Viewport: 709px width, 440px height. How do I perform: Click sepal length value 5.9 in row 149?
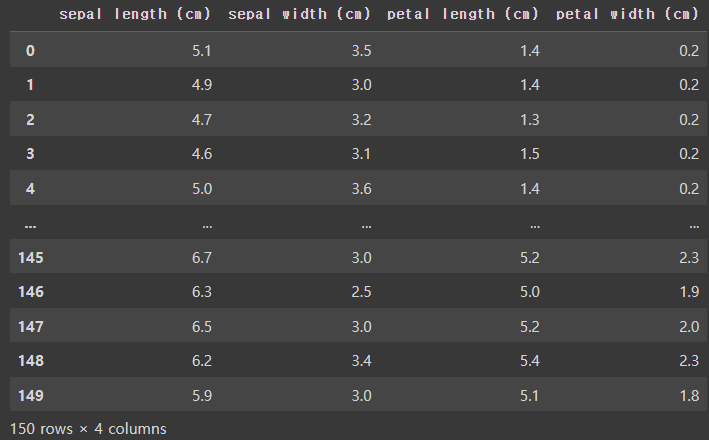tap(202, 396)
